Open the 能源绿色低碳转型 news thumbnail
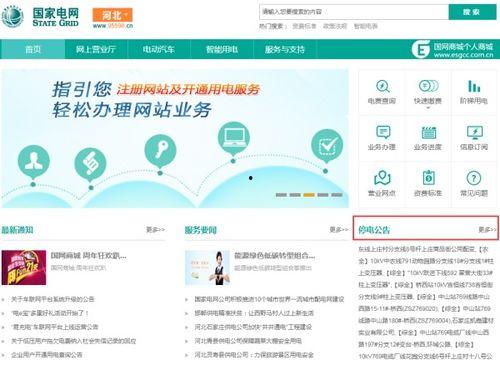Image resolution: width=500 pixels, height=365 pixels. coord(207,268)
